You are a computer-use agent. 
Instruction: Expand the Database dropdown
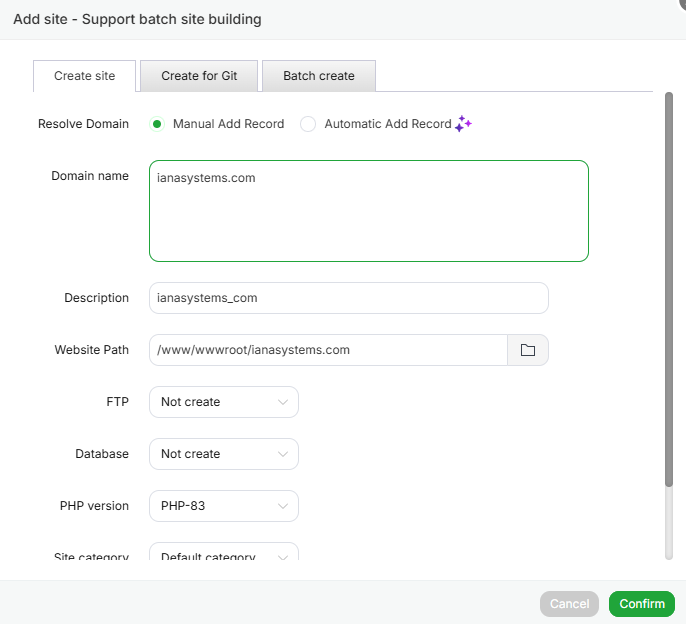[x=223, y=454]
